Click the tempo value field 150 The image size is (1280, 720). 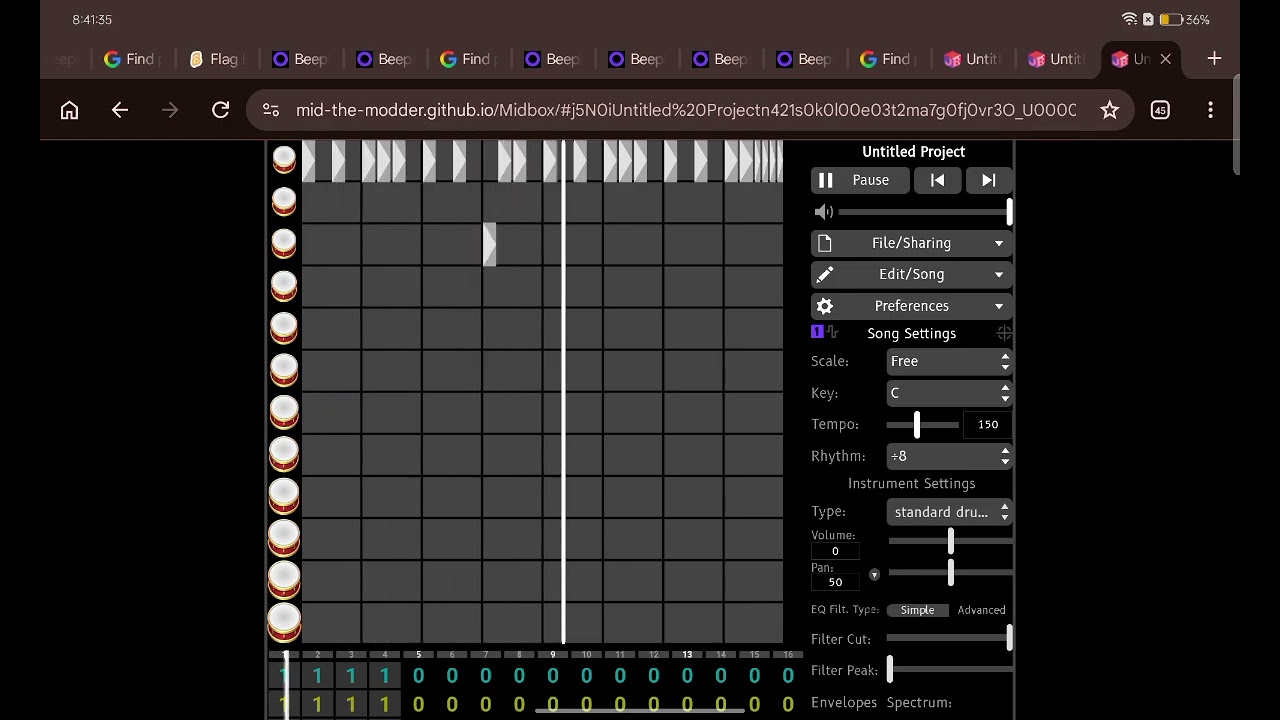[x=988, y=425]
